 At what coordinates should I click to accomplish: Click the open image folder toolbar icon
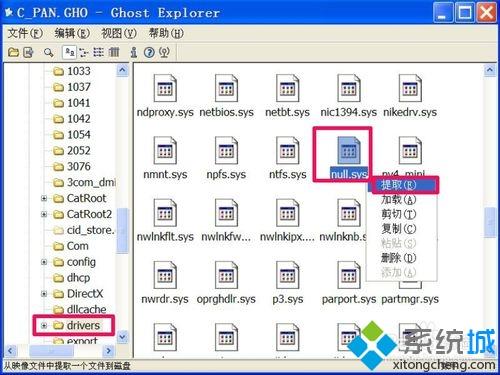point(13,52)
